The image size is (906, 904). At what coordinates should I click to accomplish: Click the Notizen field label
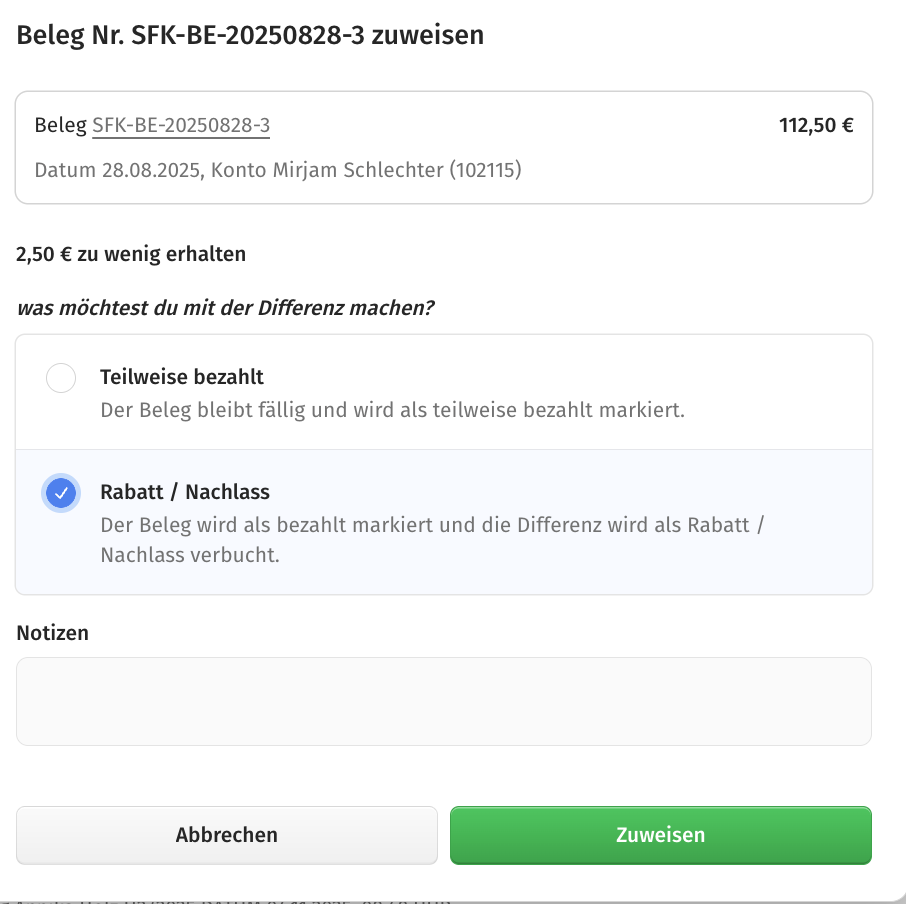coord(52,633)
